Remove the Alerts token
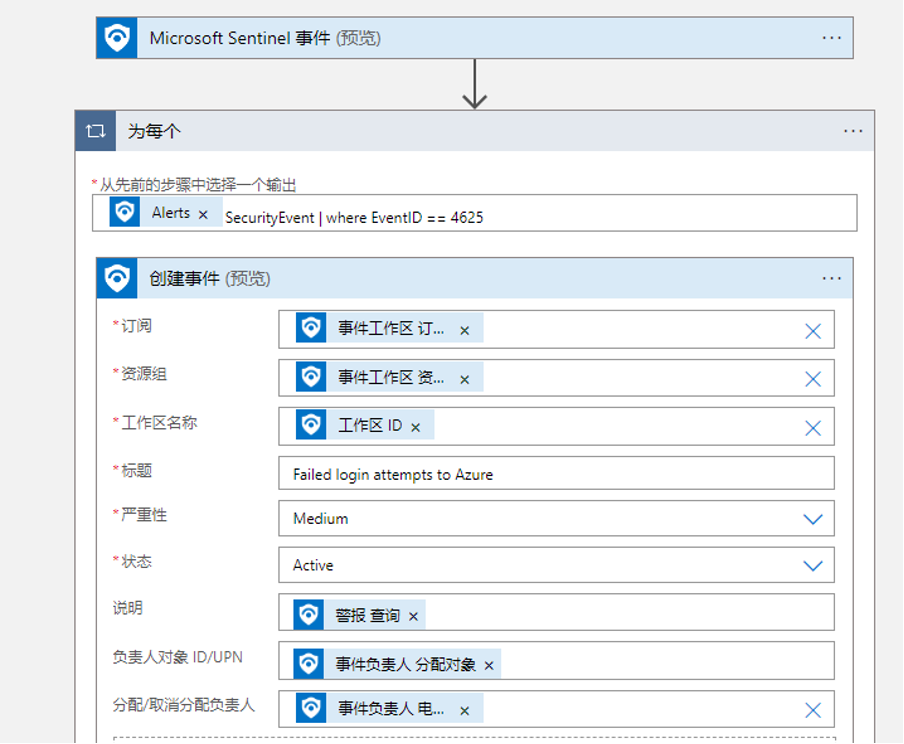Viewport: 904px width, 744px height. click(203, 215)
